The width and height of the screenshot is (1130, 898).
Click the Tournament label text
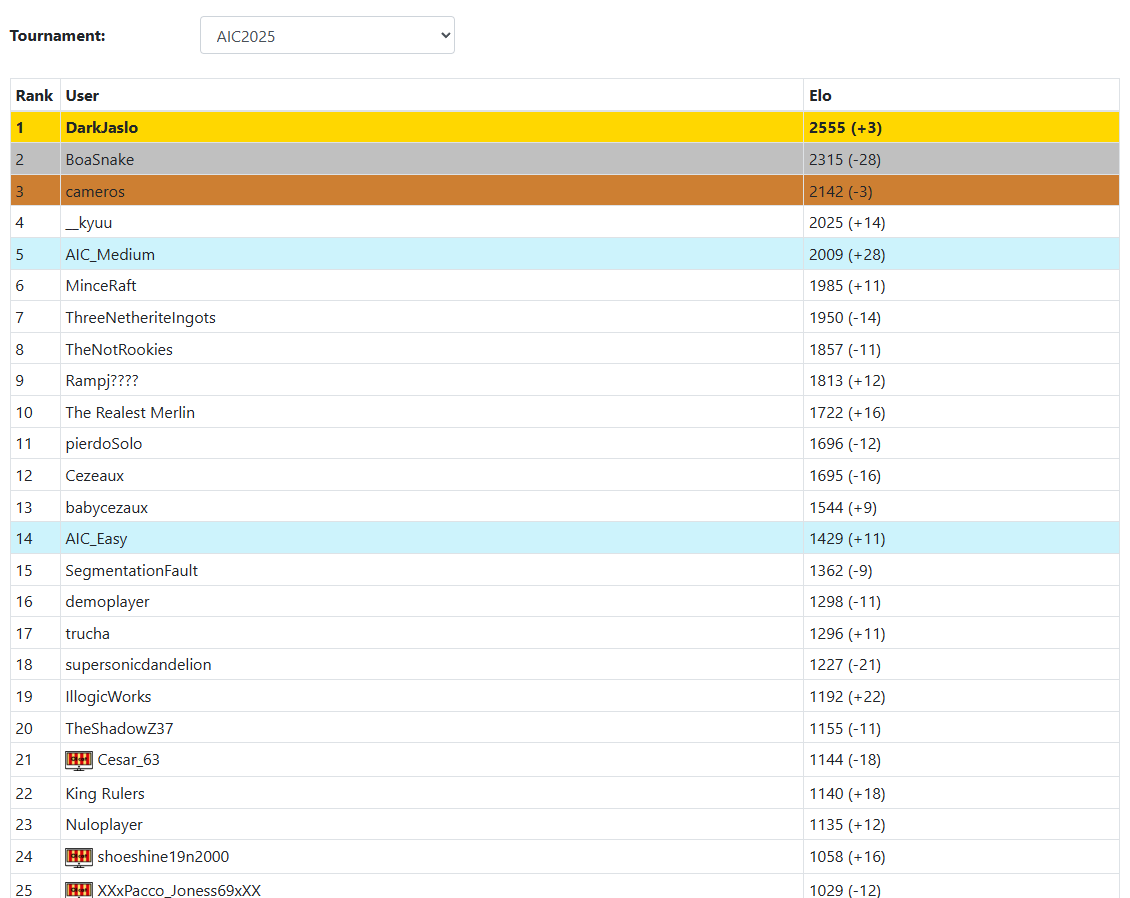click(57, 36)
